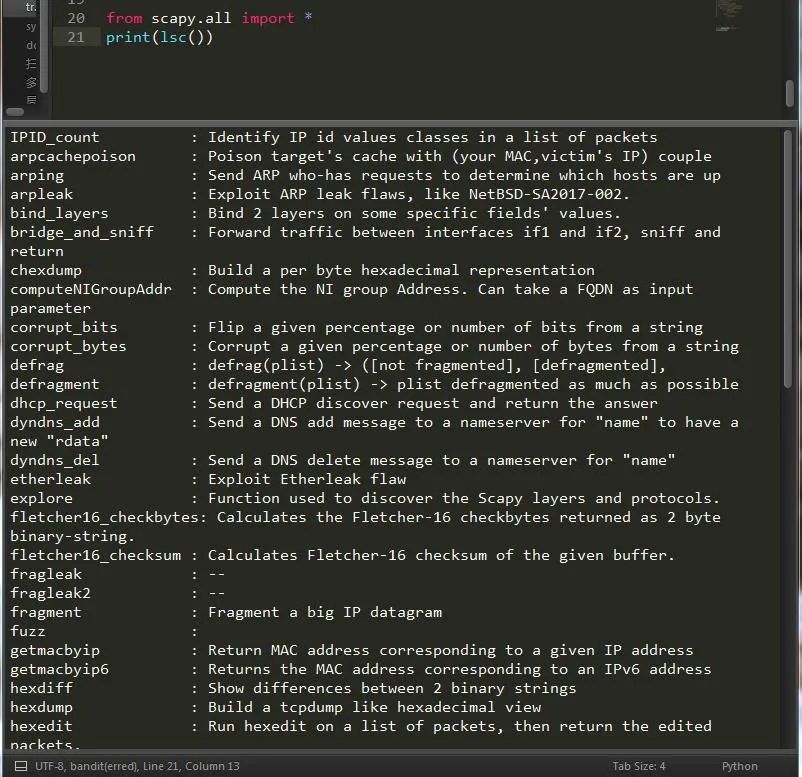Click 'IPID_count' in the output
Viewport: 802px width, 777px height.
[x=55, y=137]
